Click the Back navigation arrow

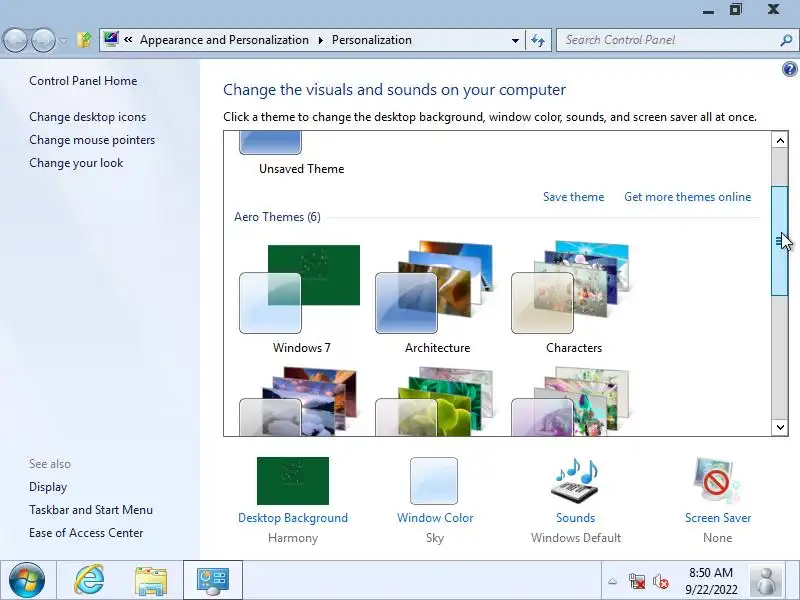coord(15,40)
